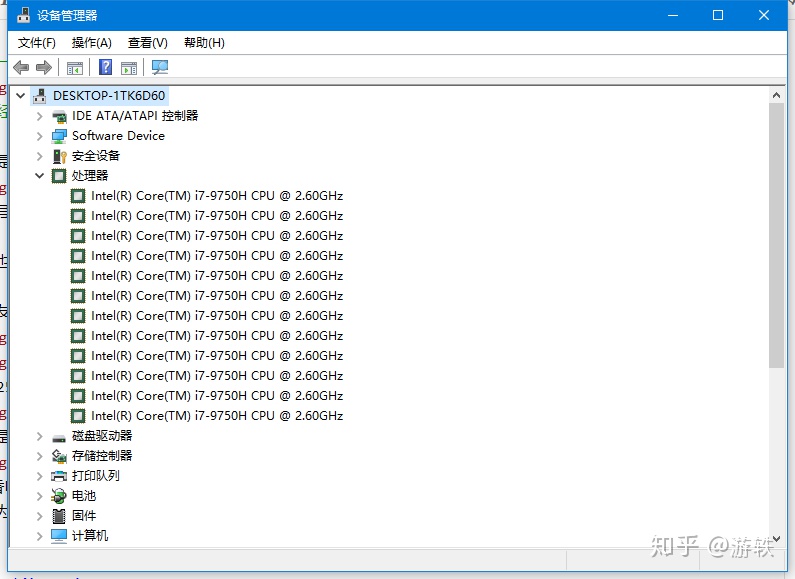Toggle the show/hide action pane button

129,67
